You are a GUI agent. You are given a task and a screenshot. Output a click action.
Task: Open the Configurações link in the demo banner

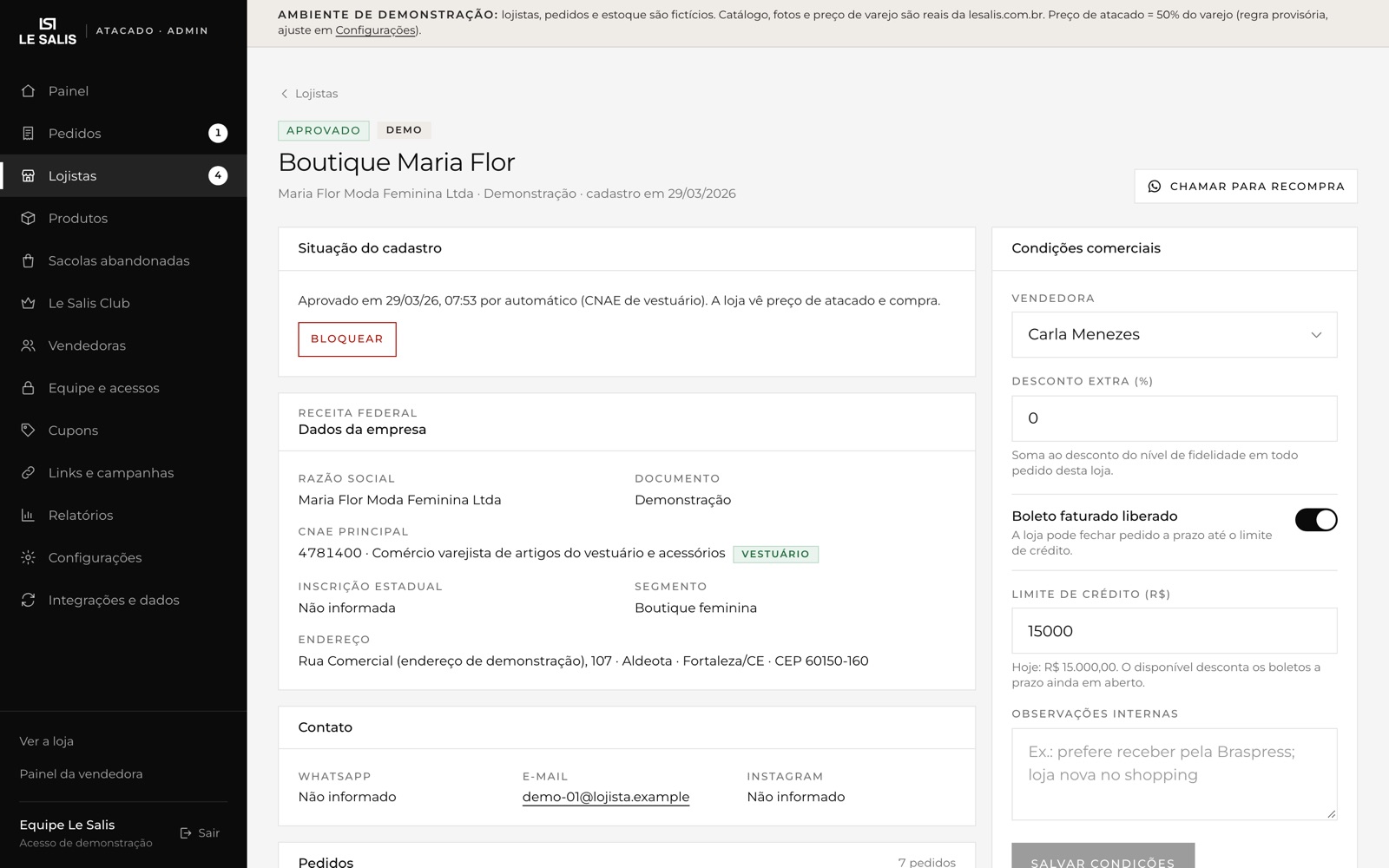[376, 30]
